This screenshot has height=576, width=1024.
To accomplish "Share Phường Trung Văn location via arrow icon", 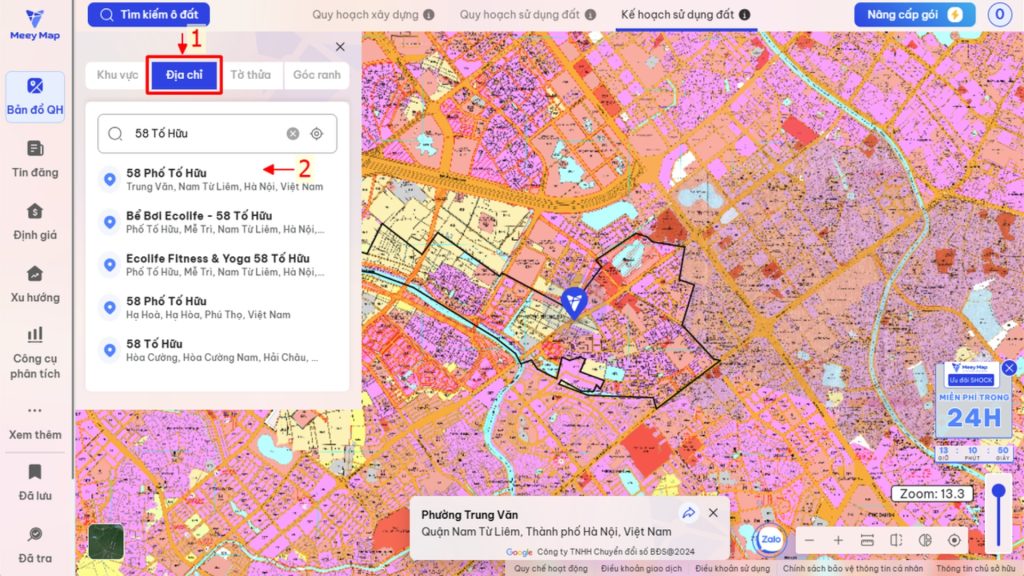I will pos(688,513).
